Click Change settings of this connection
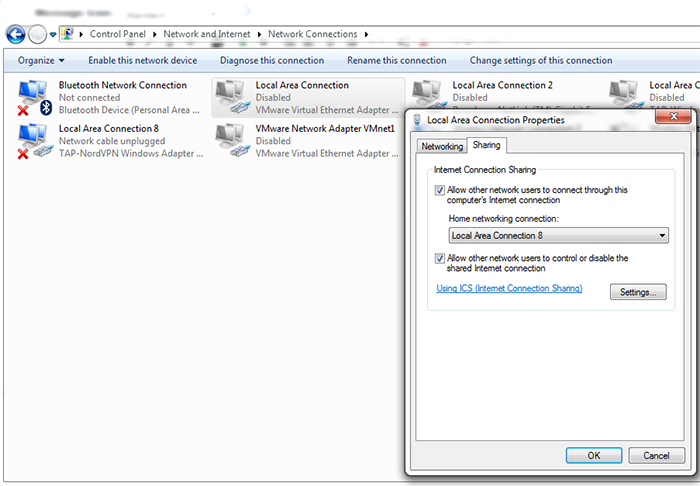The height and width of the screenshot is (486, 700). (541, 60)
